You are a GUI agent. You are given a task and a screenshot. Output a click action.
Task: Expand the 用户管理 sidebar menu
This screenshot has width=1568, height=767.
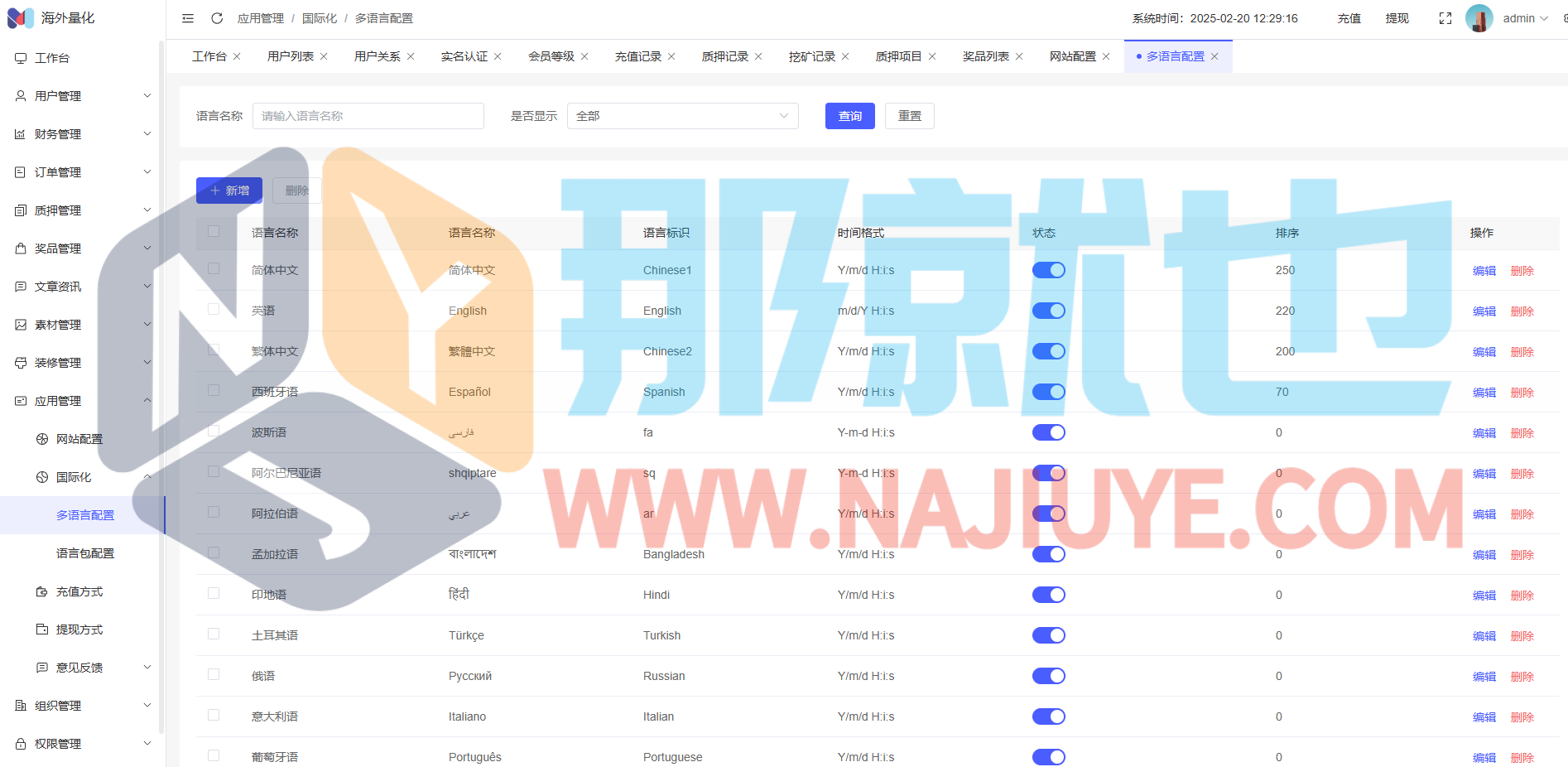click(x=83, y=96)
